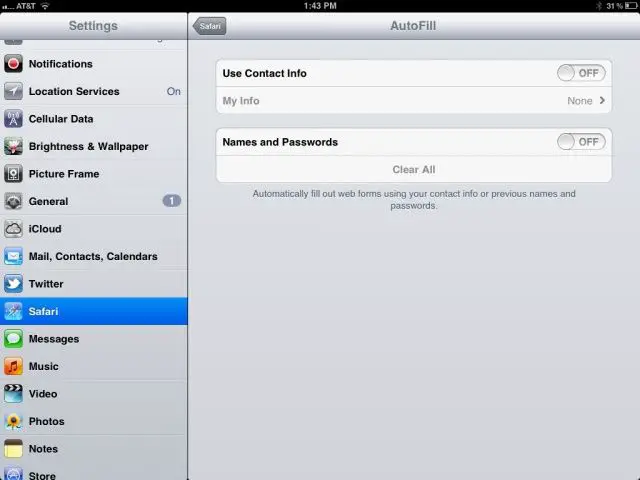Tap the Settings header title
The width and height of the screenshot is (640, 480).
point(93,26)
